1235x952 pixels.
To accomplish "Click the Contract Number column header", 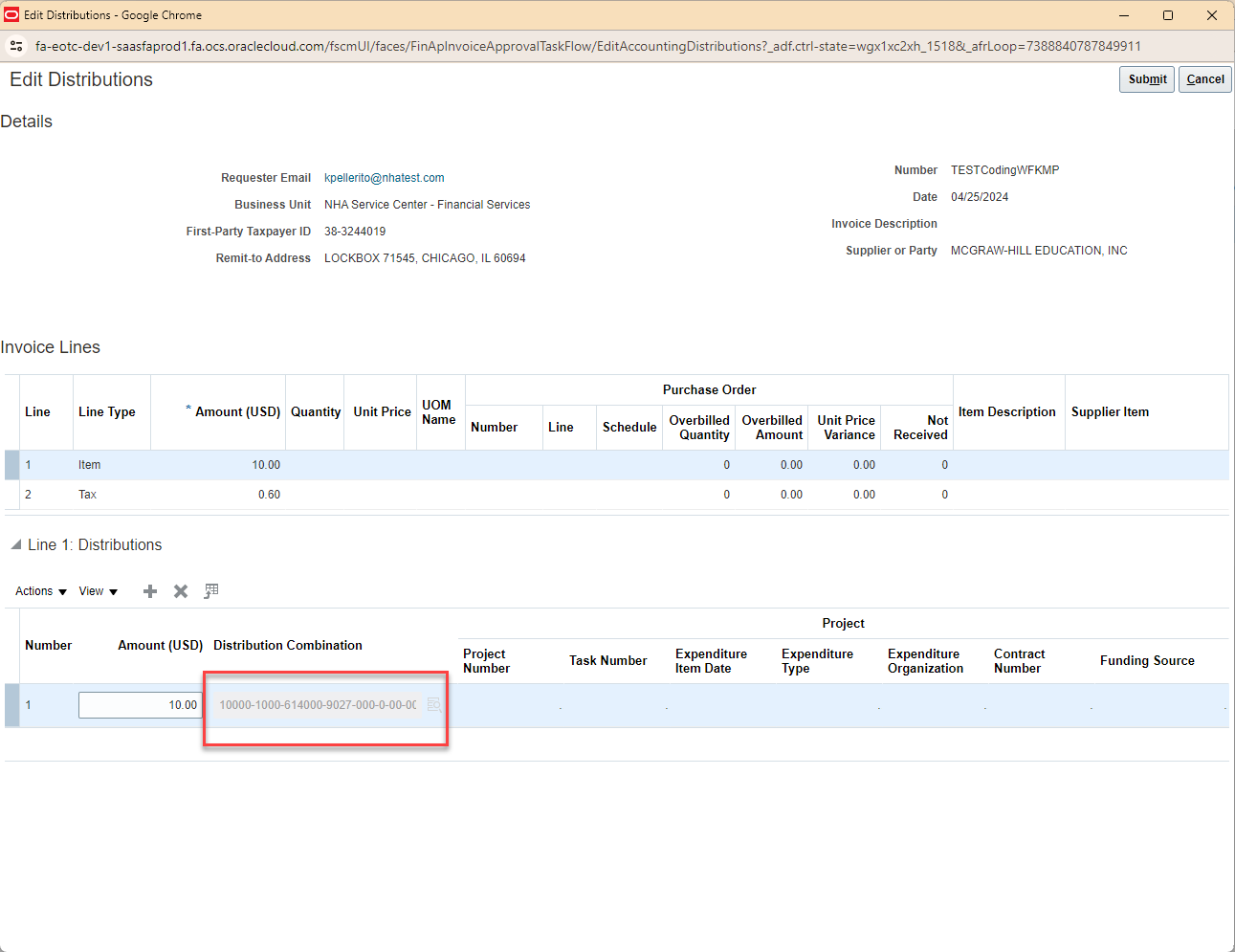I will coord(1019,661).
